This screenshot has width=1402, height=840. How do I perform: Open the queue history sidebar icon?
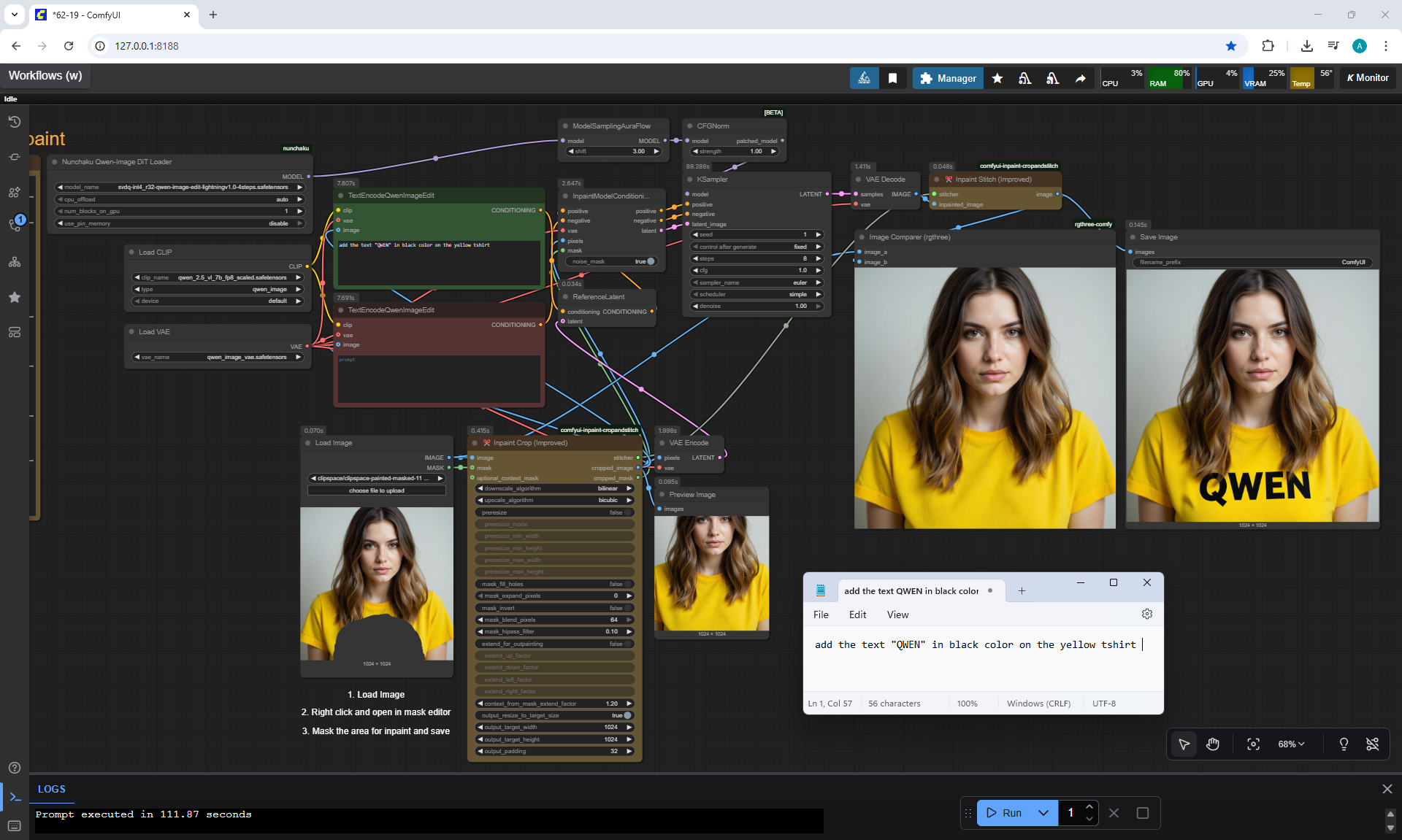pyautogui.click(x=15, y=122)
